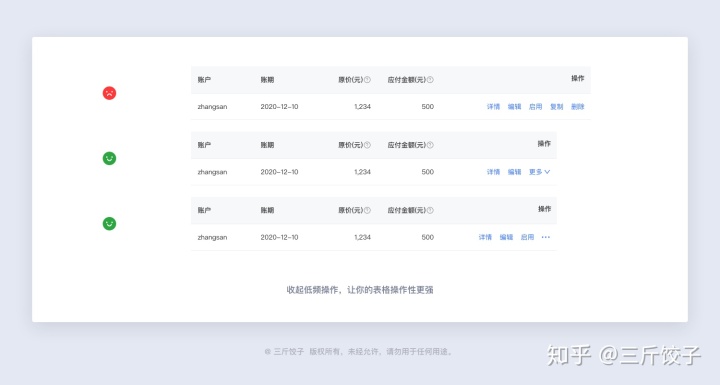The width and height of the screenshot is (720, 385).
Task: Open 详情 in the 更多 table row
Action: [493, 172]
